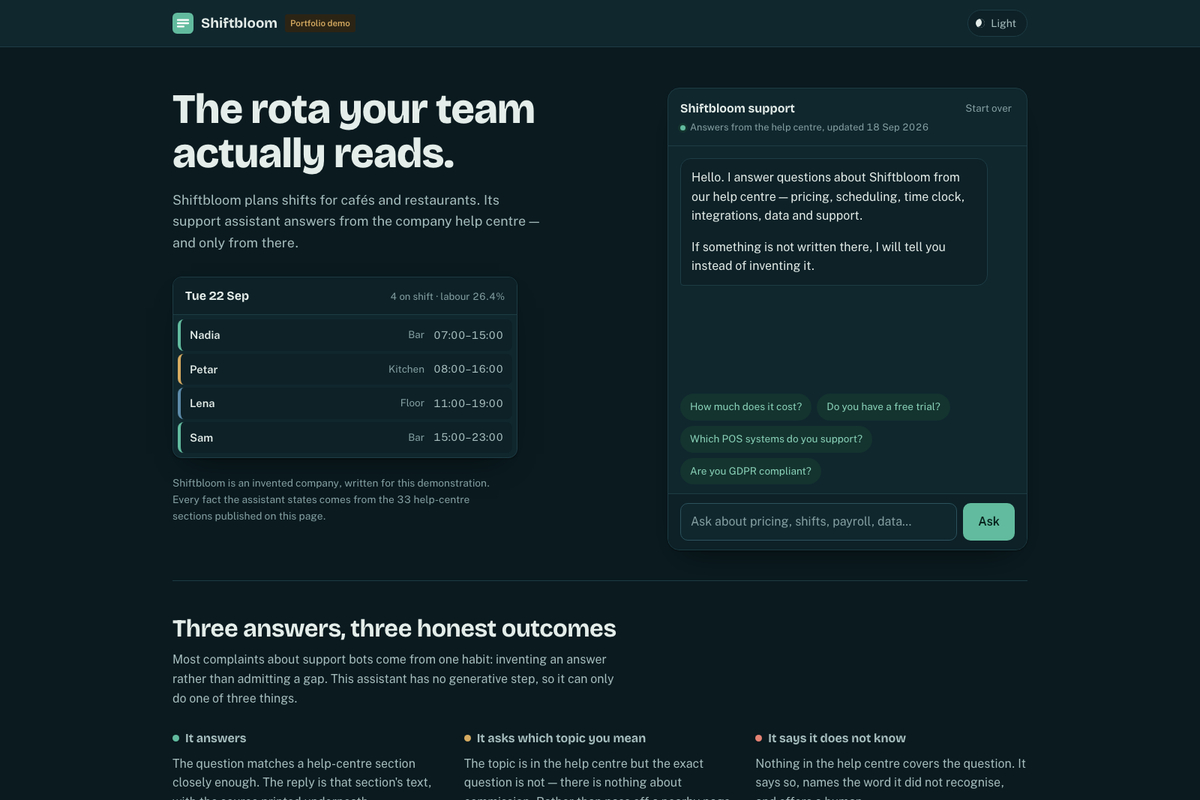Toggle the Light theme switch
Image resolution: width=1200 pixels, height=800 pixels.
point(997,23)
